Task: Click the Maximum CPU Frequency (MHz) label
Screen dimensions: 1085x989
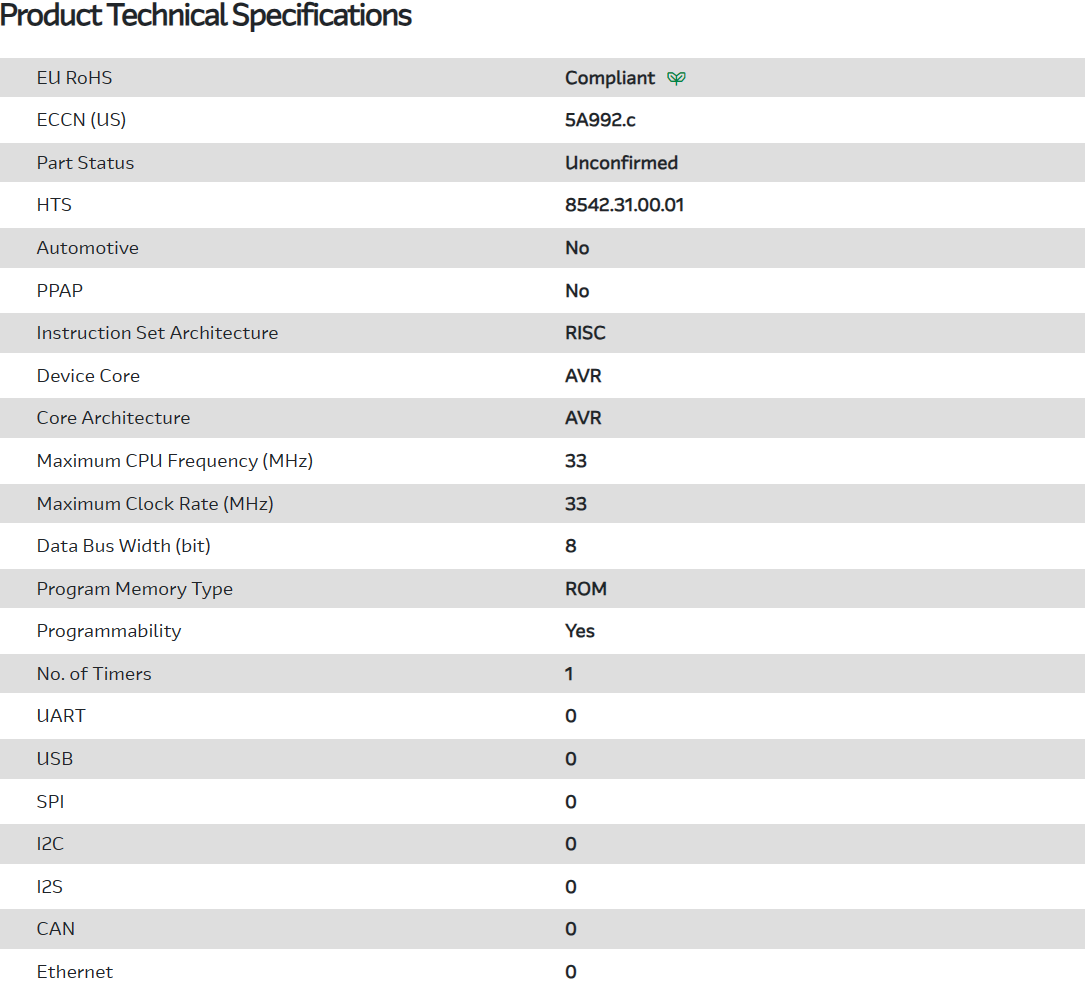Action: click(x=175, y=461)
